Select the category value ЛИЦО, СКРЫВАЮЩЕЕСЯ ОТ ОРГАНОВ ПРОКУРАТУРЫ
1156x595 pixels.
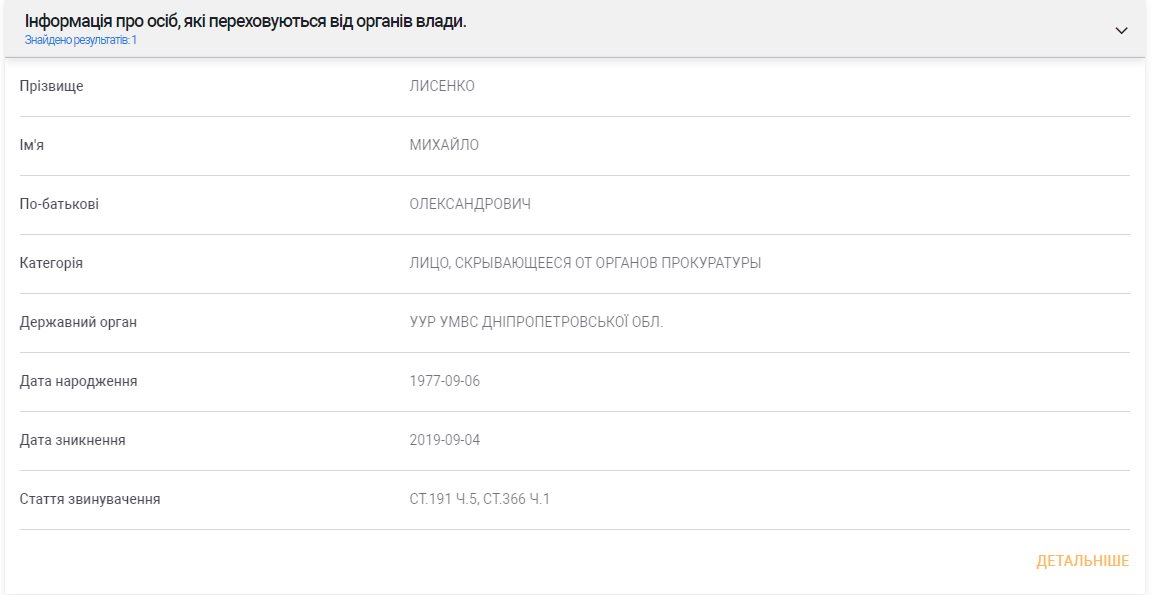[585, 263]
